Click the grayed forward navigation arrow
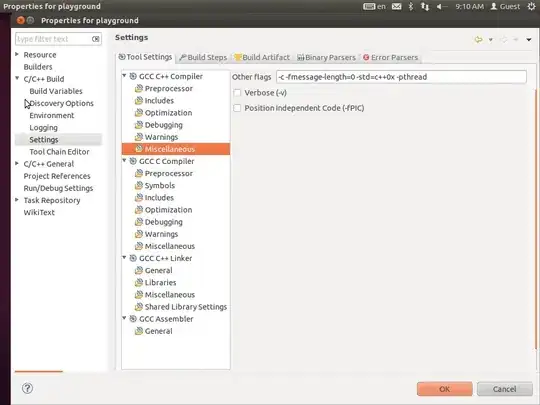The width and height of the screenshot is (540, 405). tap(503, 40)
